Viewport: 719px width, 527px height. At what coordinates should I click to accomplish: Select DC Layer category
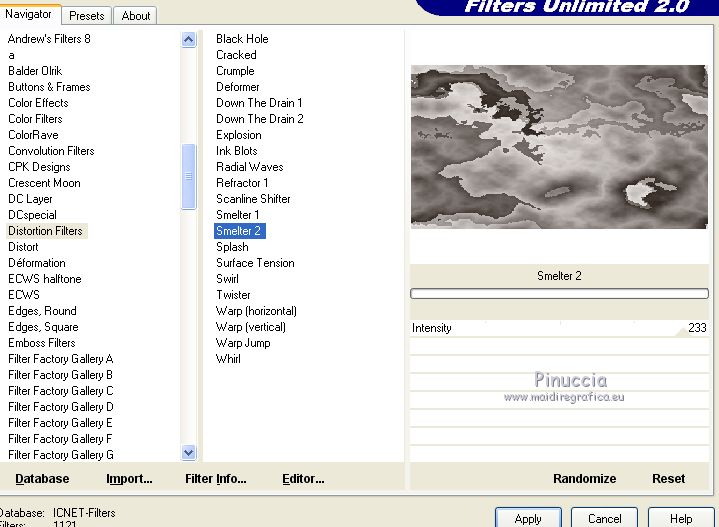click(30, 199)
